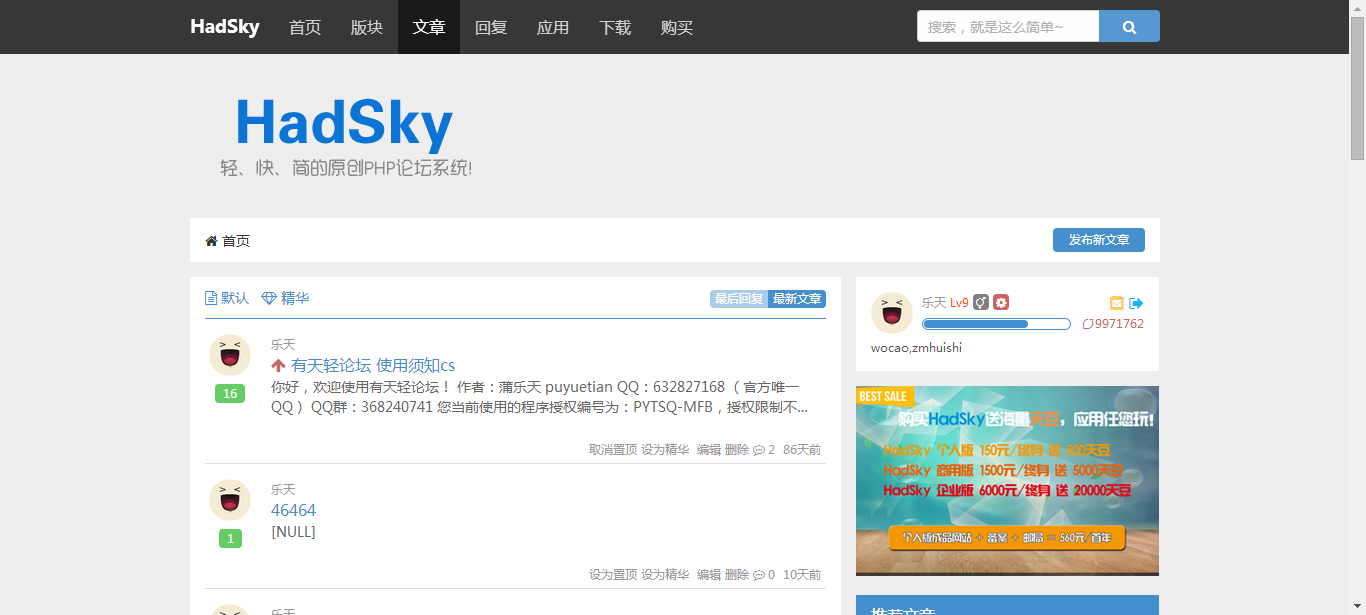Open the 购买 nav menu item
The image size is (1366, 615).
[x=677, y=27]
